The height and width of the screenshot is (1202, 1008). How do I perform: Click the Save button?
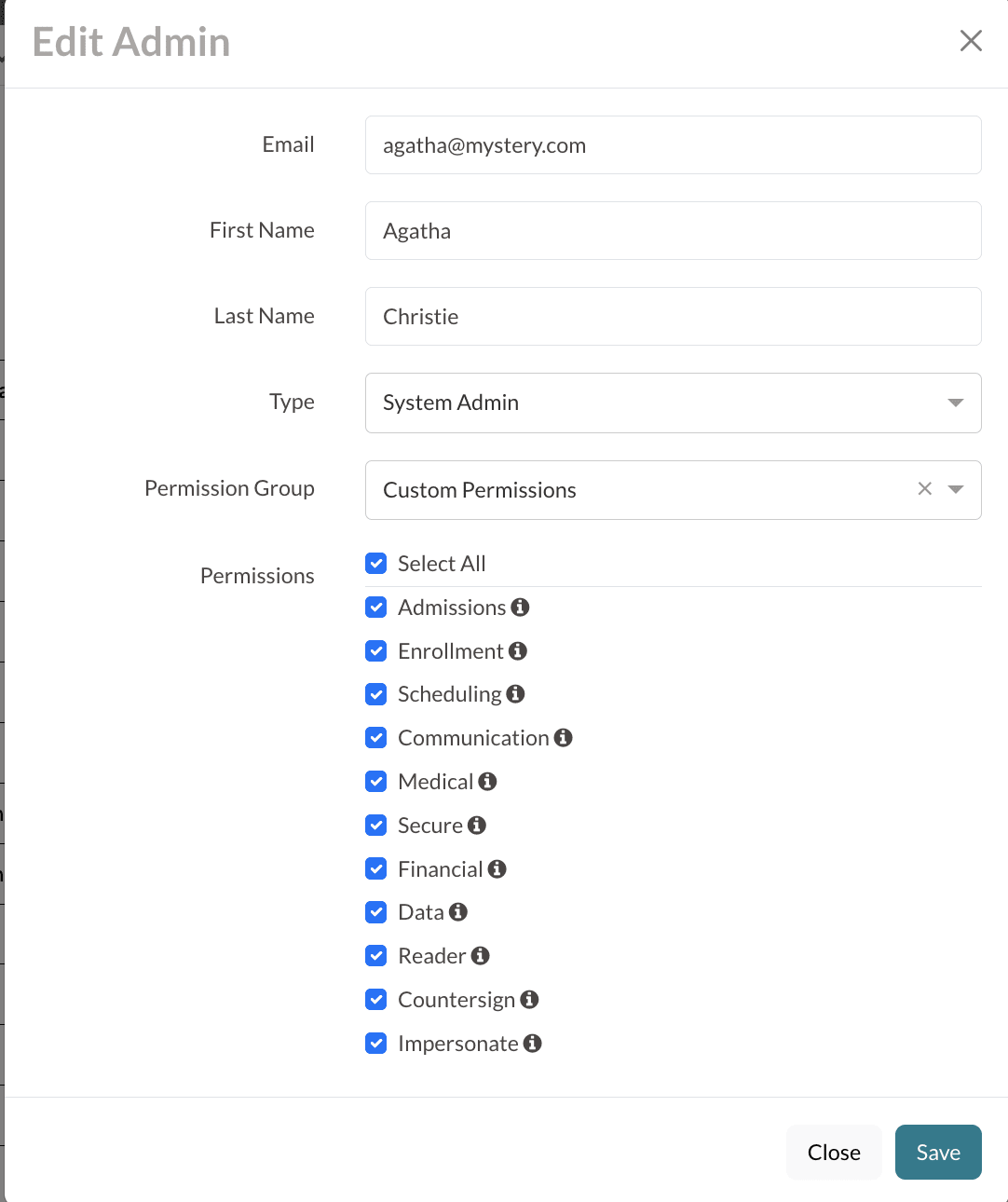click(x=937, y=1153)
